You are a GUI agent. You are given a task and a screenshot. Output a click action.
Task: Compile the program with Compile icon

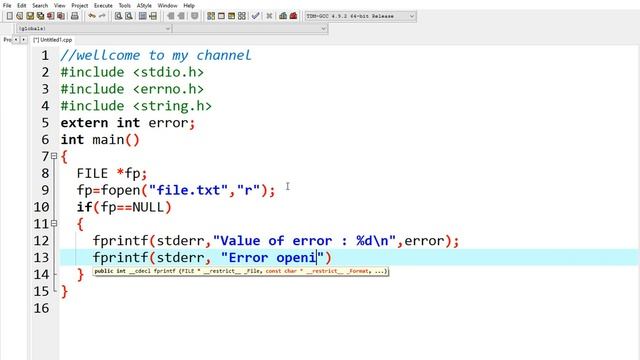211,16
